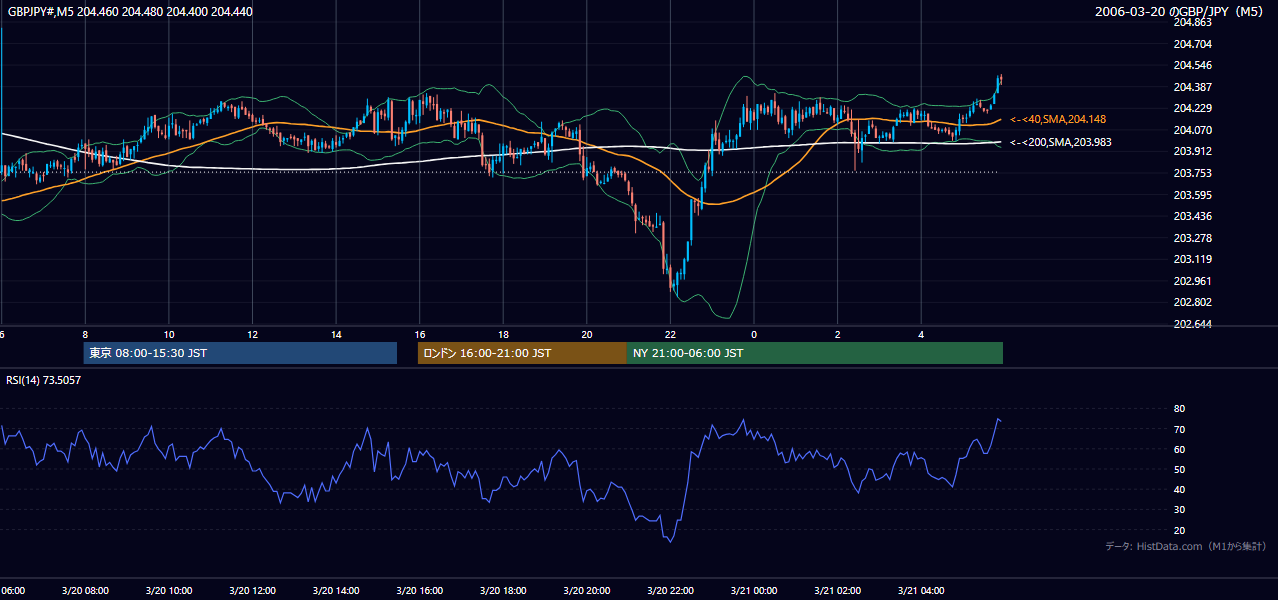Click RSI scale value 70
This screenshot has height=600, width=1278.
point(1179,429)
